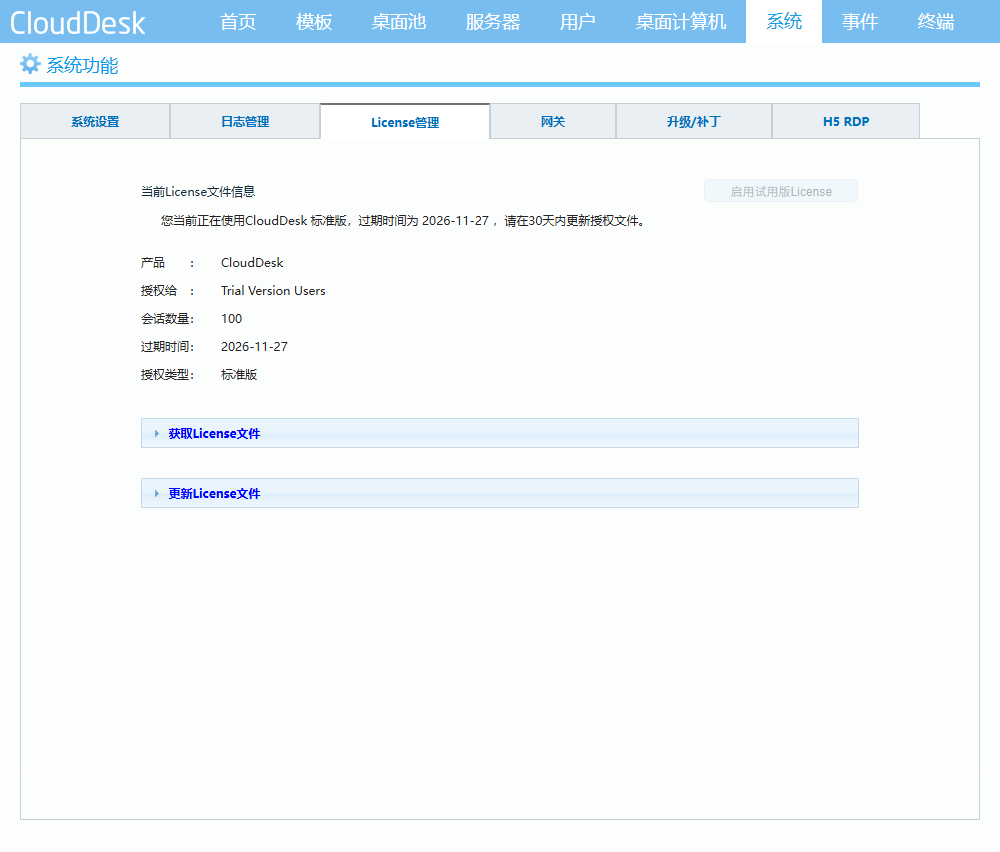This screenshot has width=1000, height=852.
Task: Click the session count value 100
Action: [x=232, y=319]
